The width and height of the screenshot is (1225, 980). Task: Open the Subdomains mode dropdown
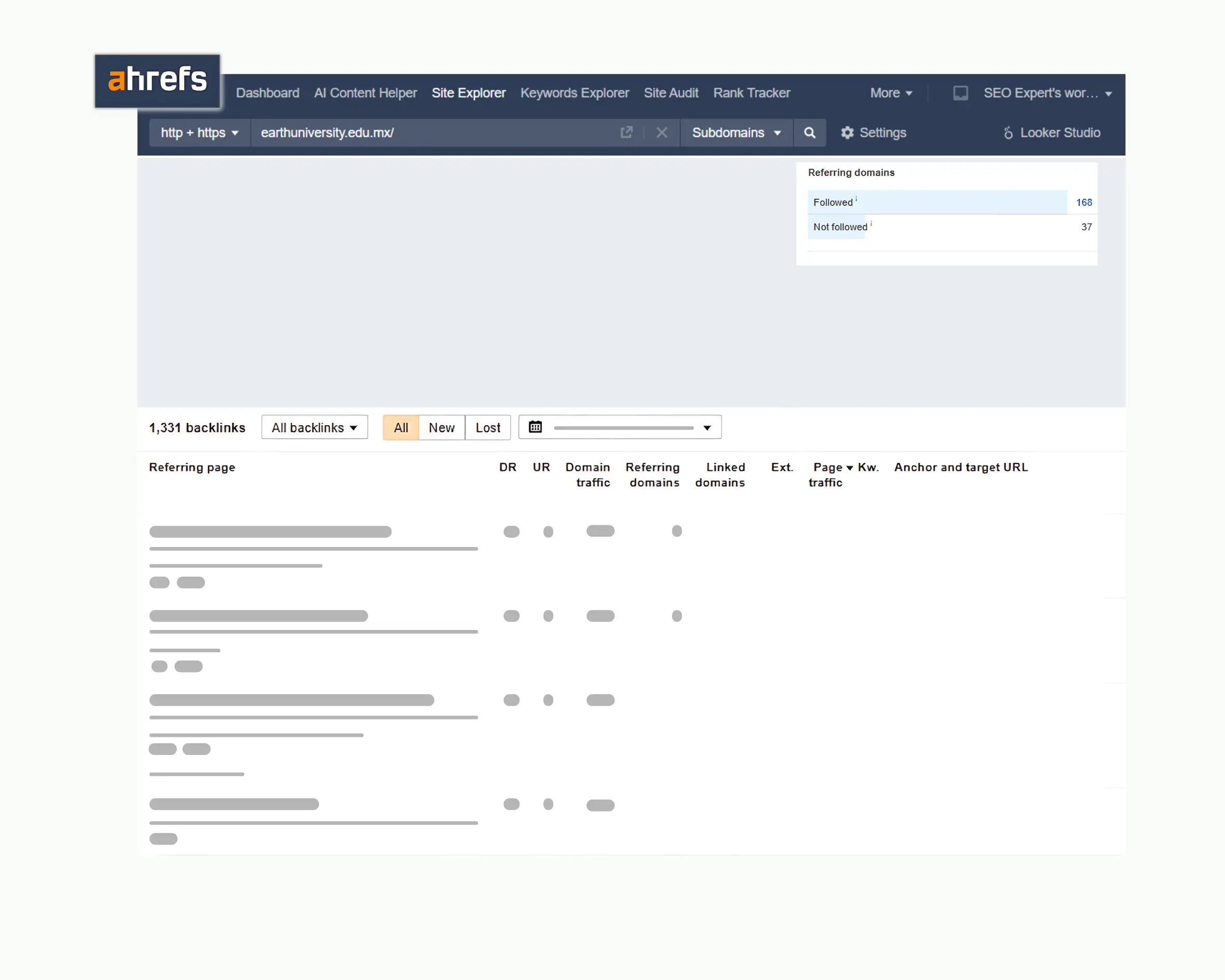736,132
